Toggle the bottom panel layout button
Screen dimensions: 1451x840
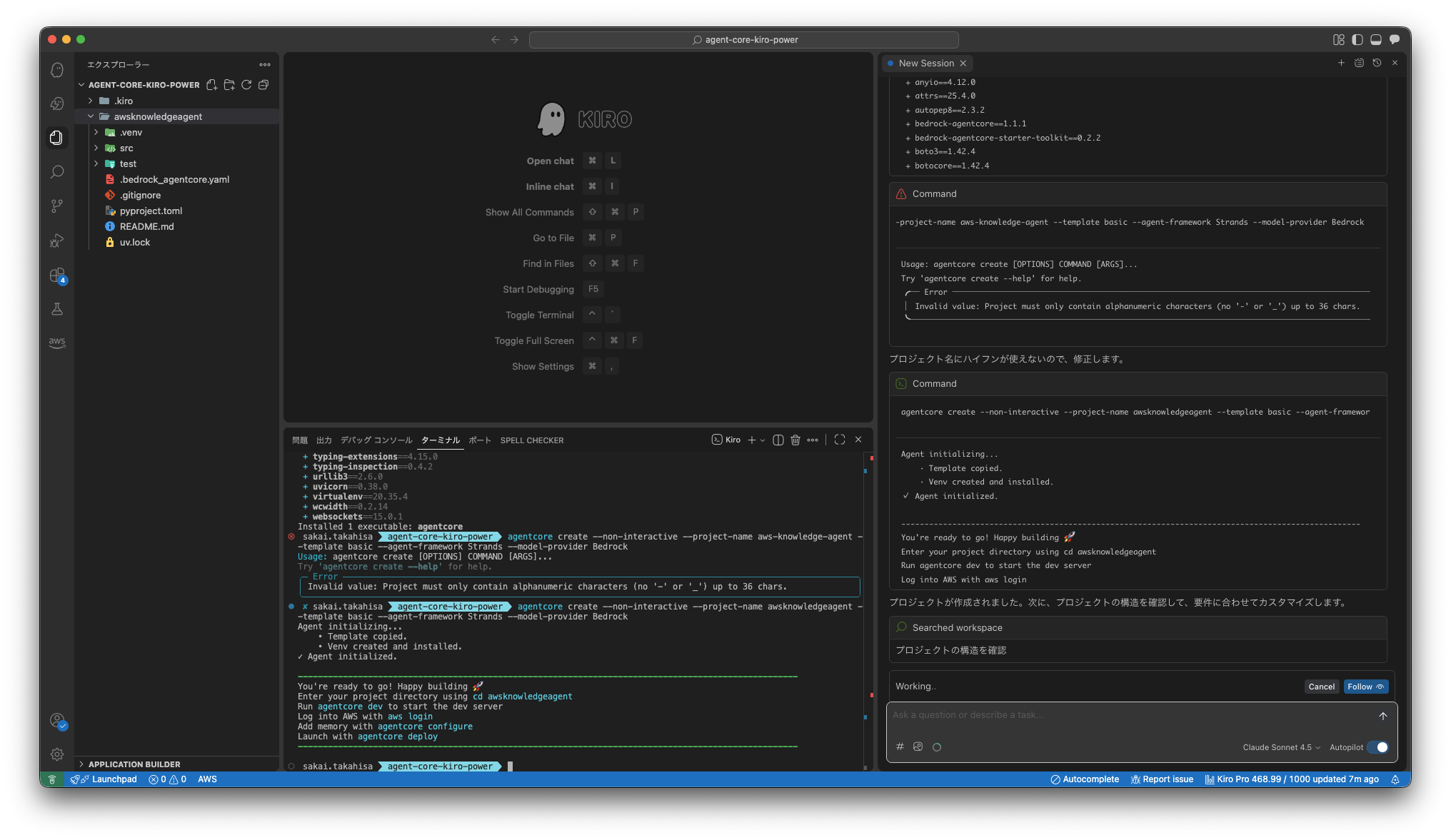pyautogui.click(x=1376, y=40)
